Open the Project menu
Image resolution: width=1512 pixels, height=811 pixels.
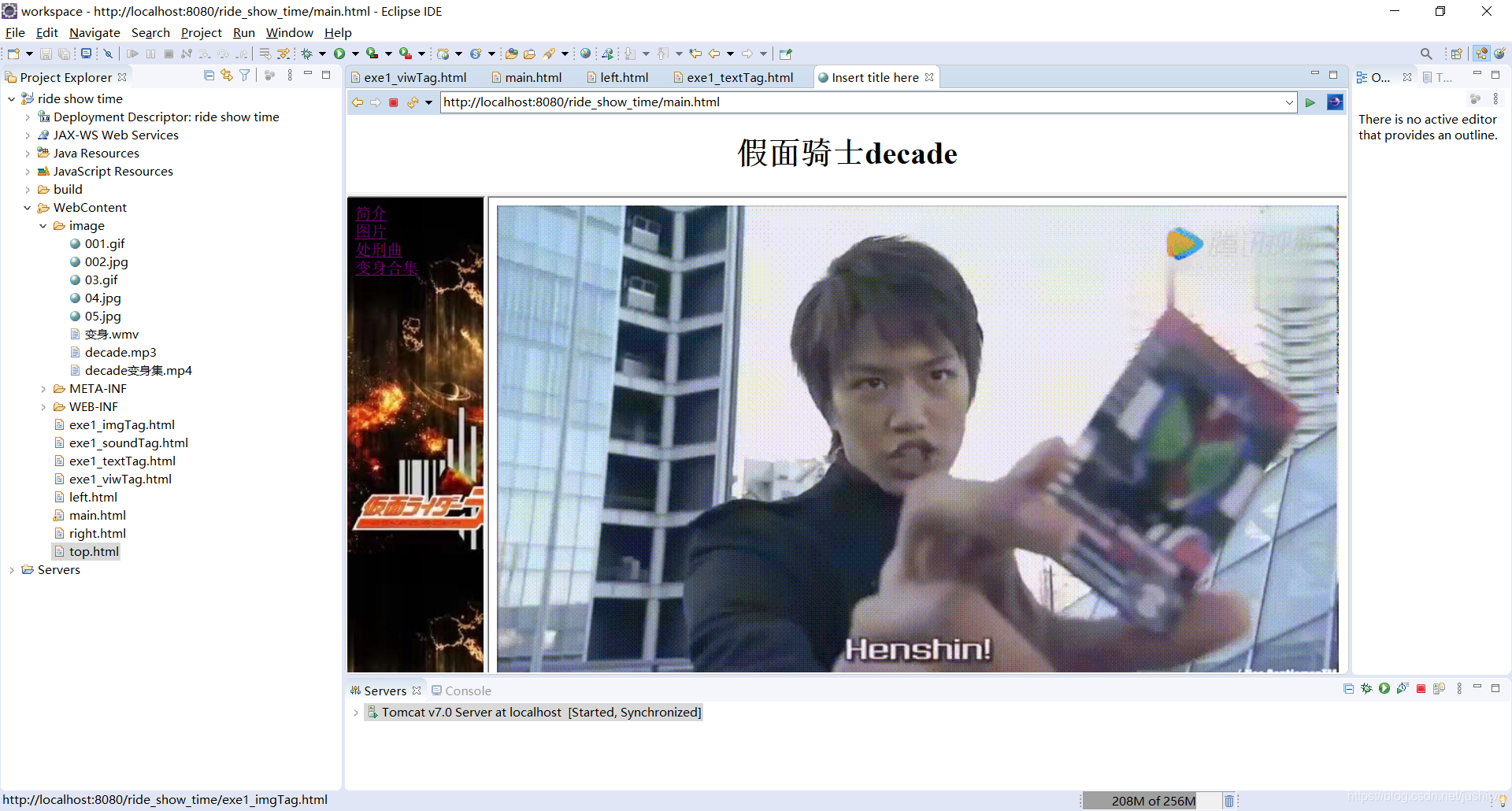(202, 33)
